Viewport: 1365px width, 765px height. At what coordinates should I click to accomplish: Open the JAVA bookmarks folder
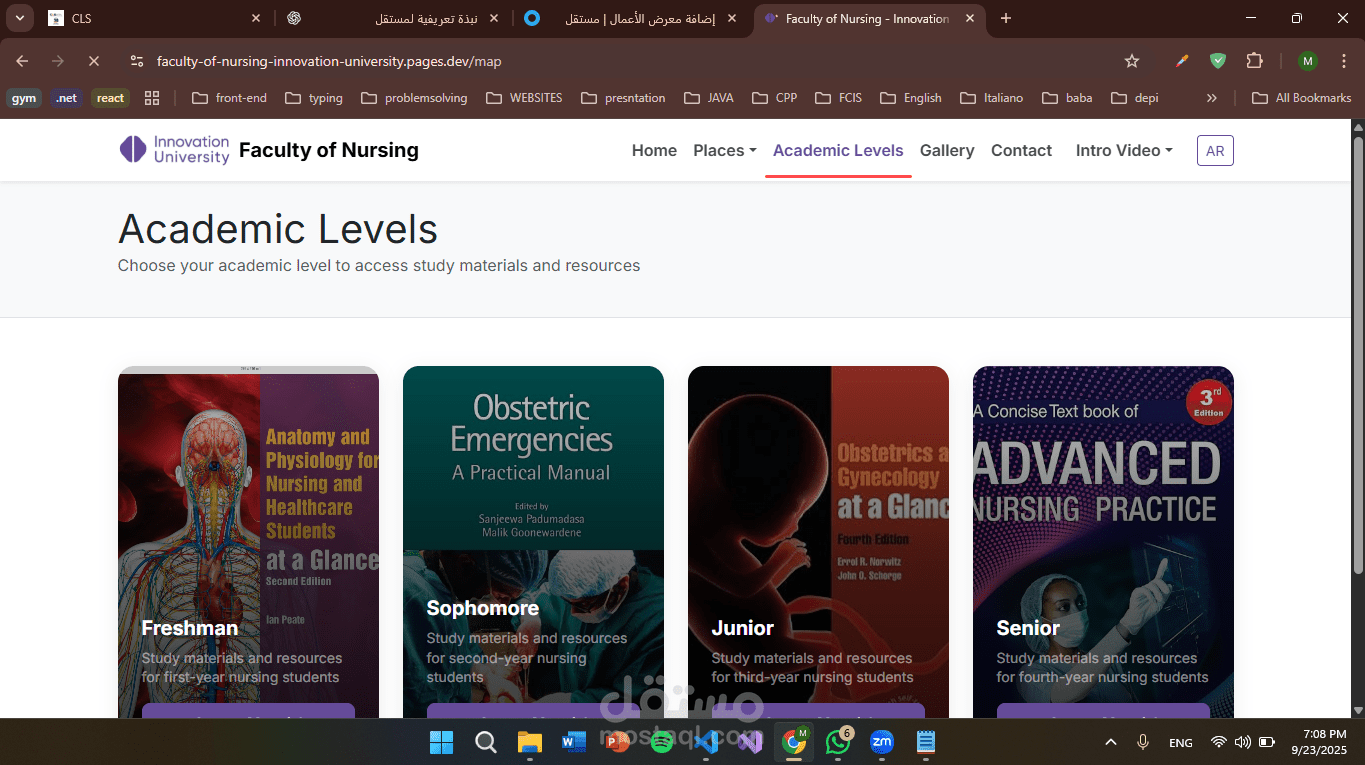(709, 98)
